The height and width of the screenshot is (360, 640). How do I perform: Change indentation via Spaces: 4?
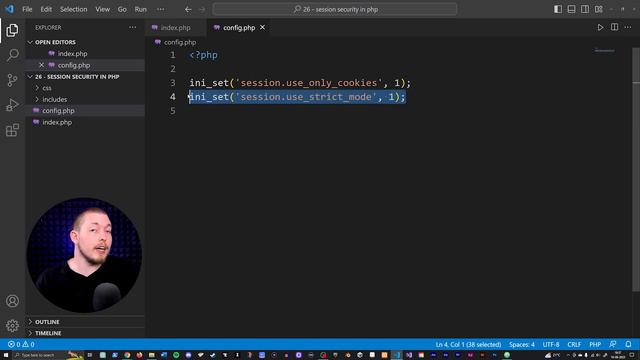(522, 344)
